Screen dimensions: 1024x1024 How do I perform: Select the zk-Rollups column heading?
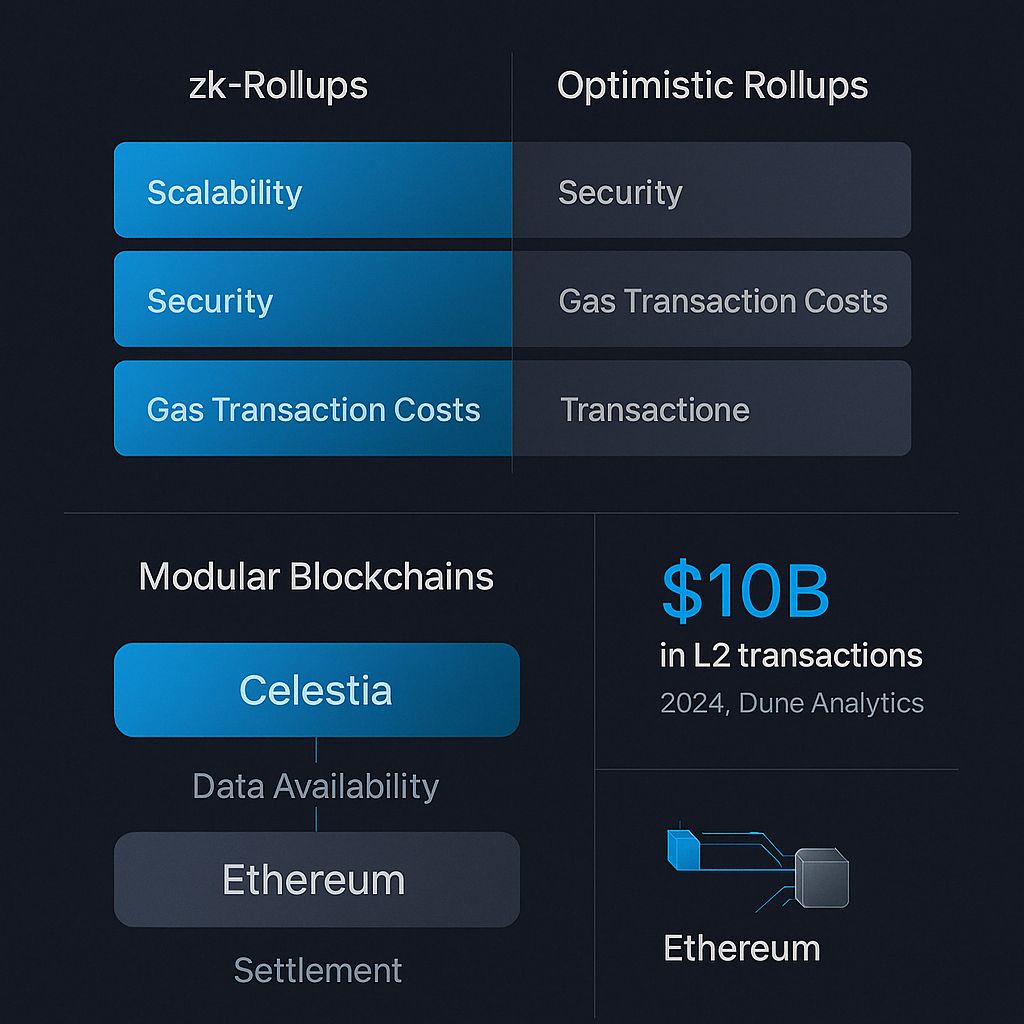(278, 86)
